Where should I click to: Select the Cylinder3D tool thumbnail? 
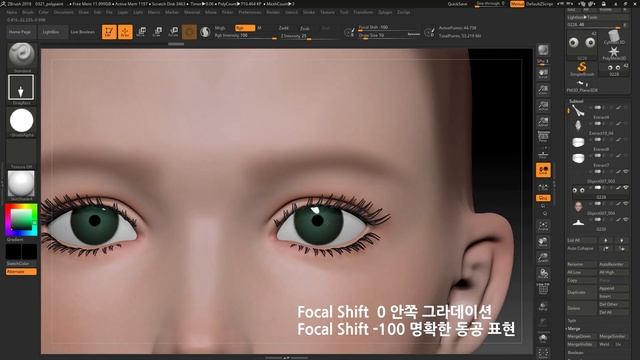click(613, 37)
